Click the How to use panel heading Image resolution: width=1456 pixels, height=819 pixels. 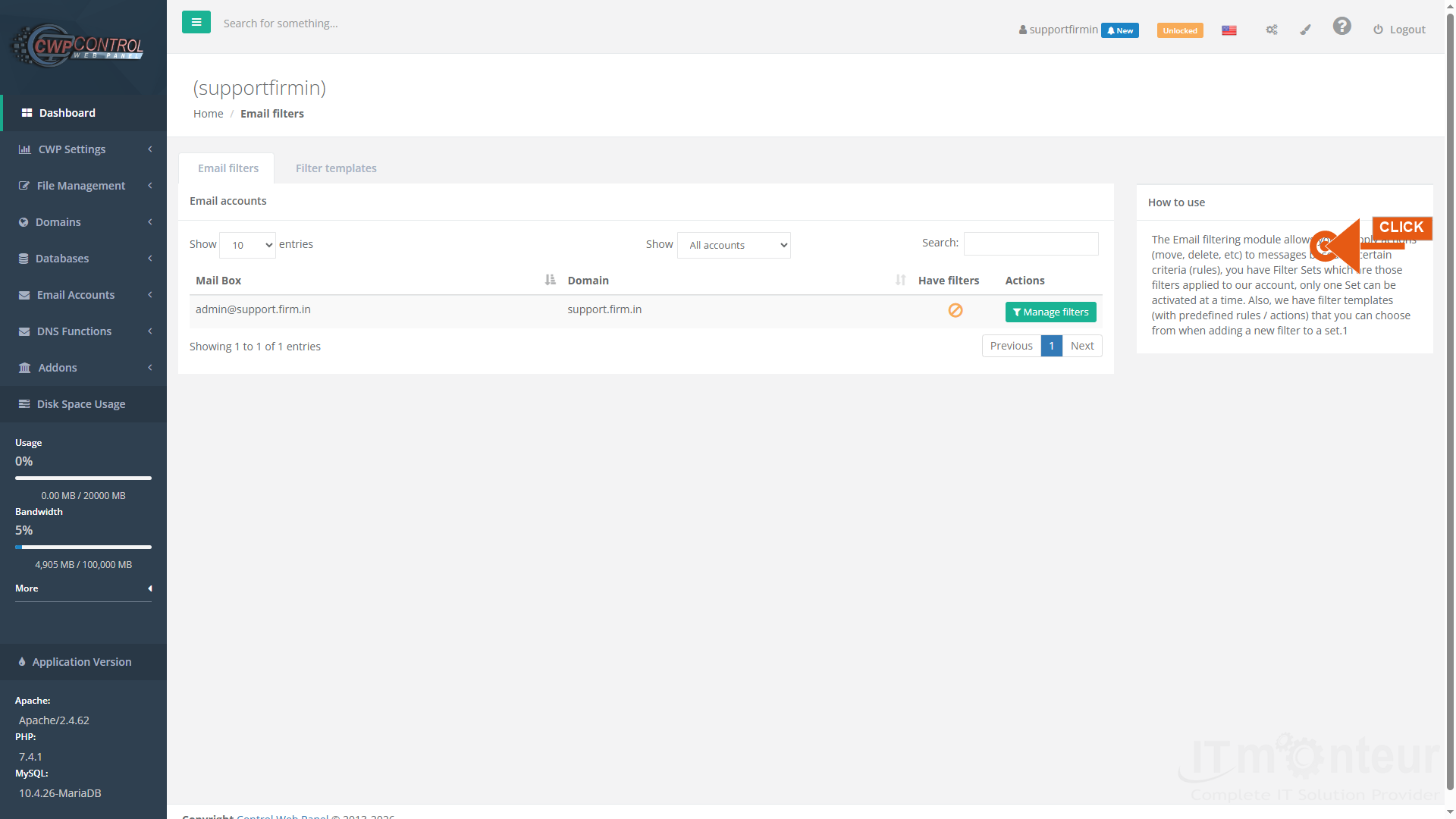click(1176, 202)
